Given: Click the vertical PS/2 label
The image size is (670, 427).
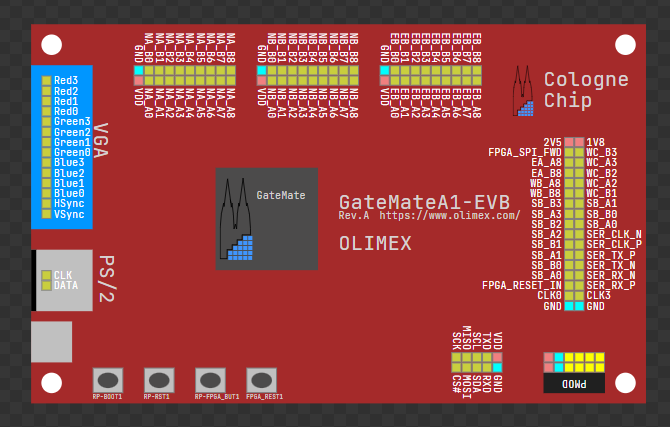Looking at the screenshot, I should (x=107, y=279).
